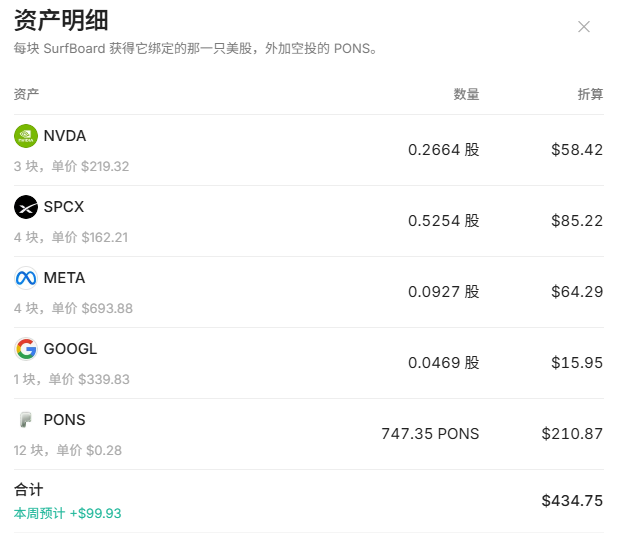
Task: Click NVDA value $58.42
Action: coord(577,150)
